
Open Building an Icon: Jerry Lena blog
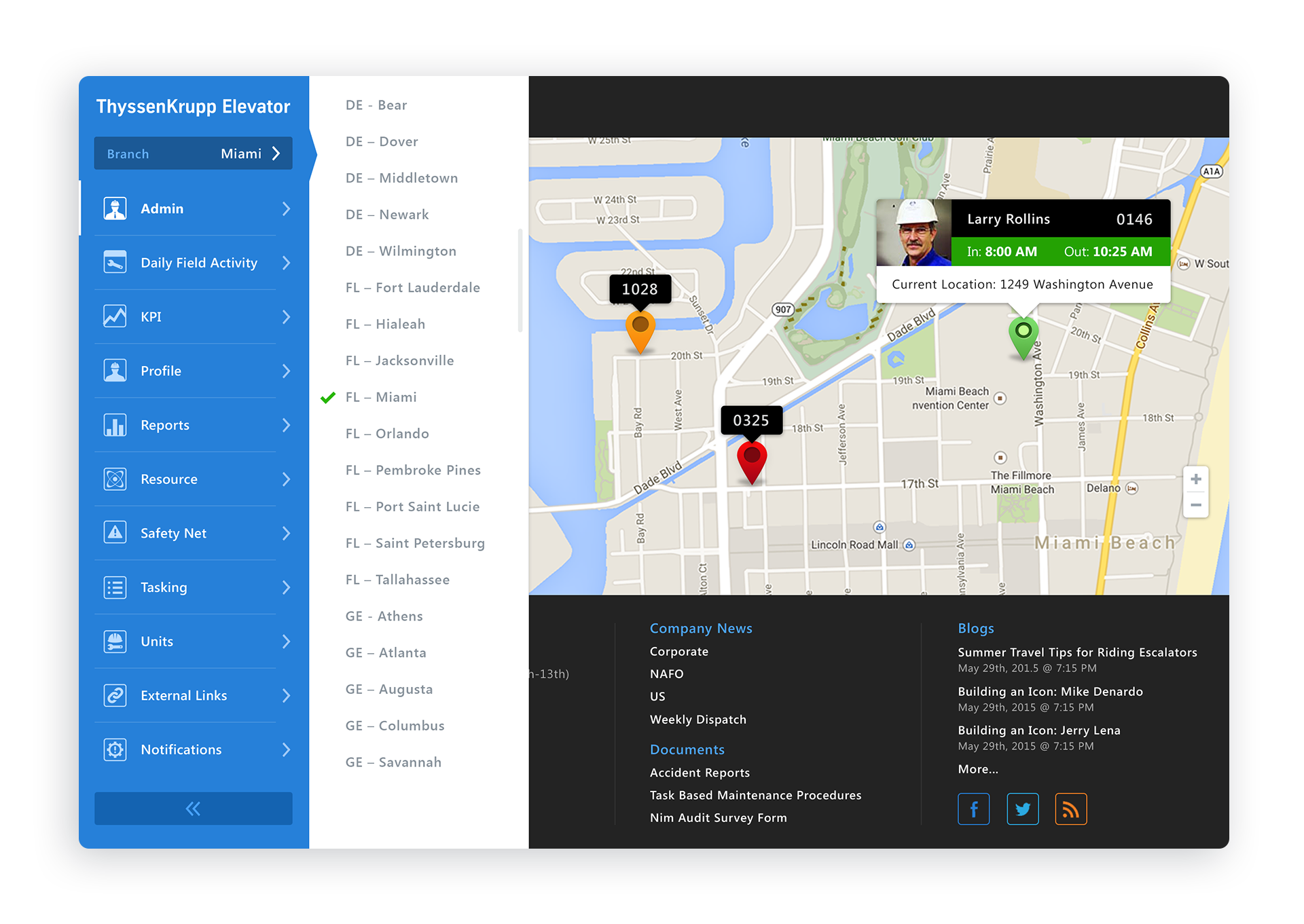[x=1039, y=731]
